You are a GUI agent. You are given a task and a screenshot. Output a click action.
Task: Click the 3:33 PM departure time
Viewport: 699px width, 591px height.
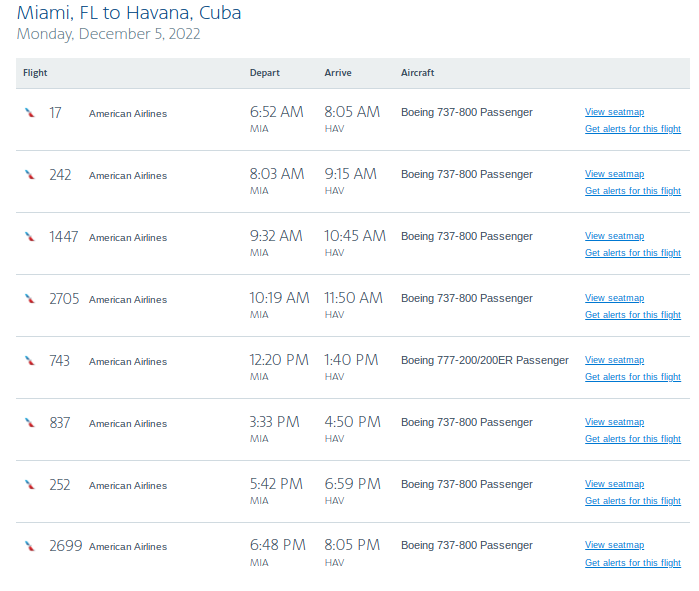click(275, 422)
